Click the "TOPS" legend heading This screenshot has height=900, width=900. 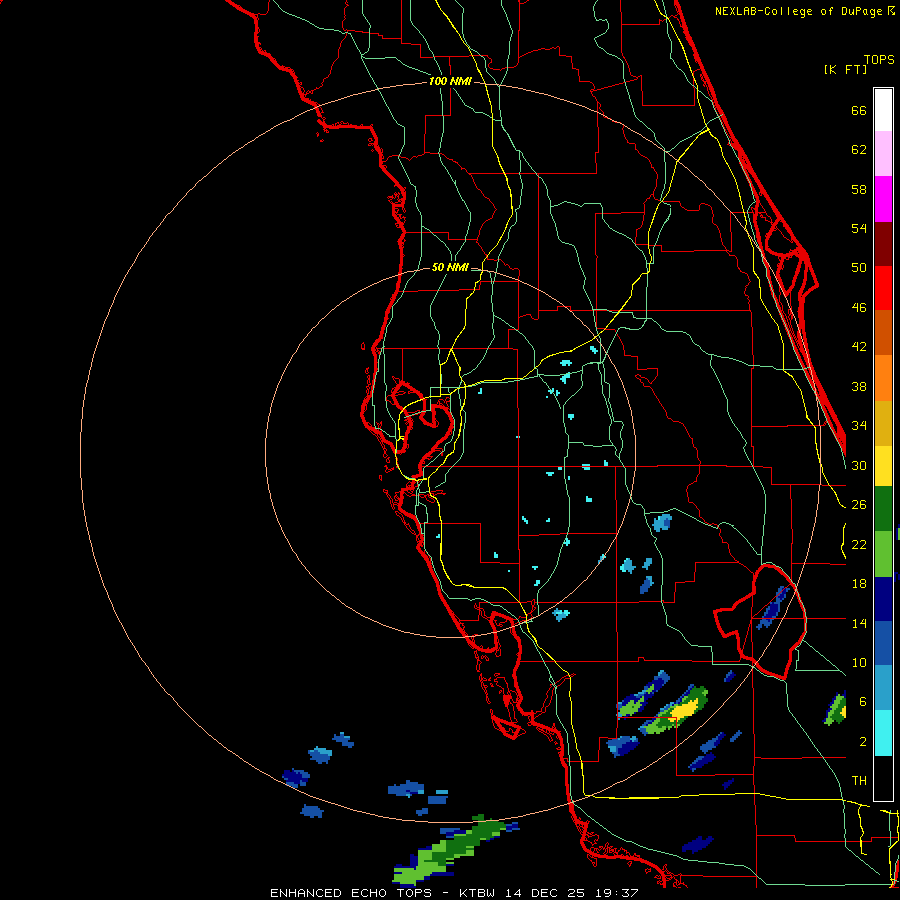click(x=879, y=60)
